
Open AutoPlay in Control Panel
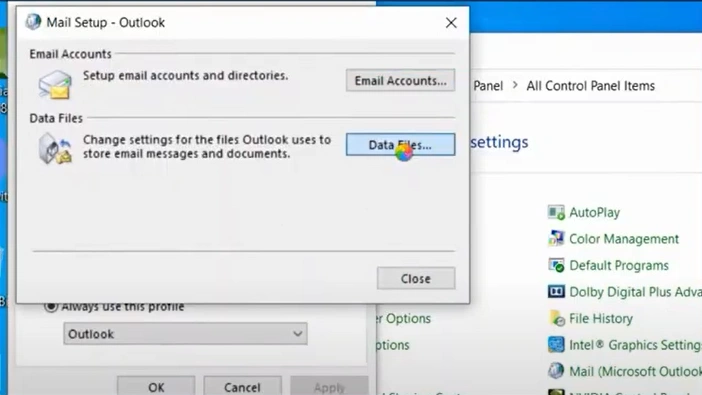pos(594,212)
